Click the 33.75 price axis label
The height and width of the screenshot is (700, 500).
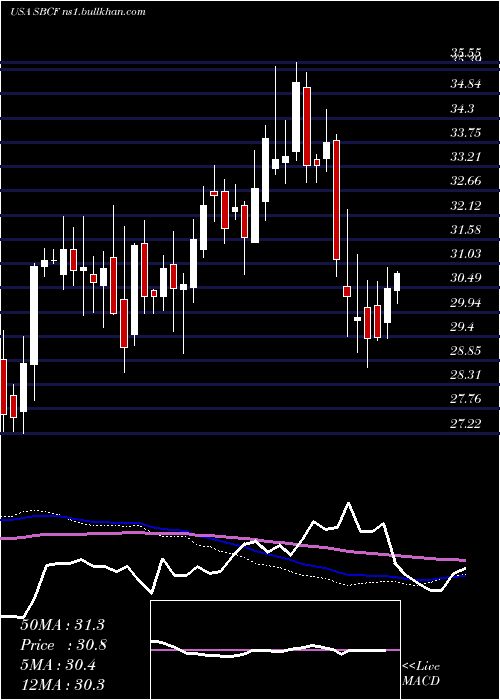(466, 132)
